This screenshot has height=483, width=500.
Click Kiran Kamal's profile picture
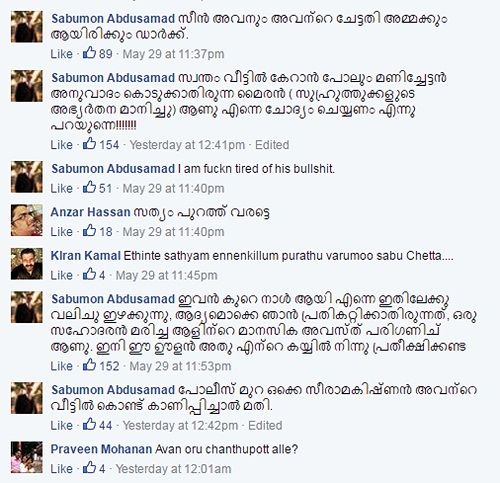(x=27, y=264)
